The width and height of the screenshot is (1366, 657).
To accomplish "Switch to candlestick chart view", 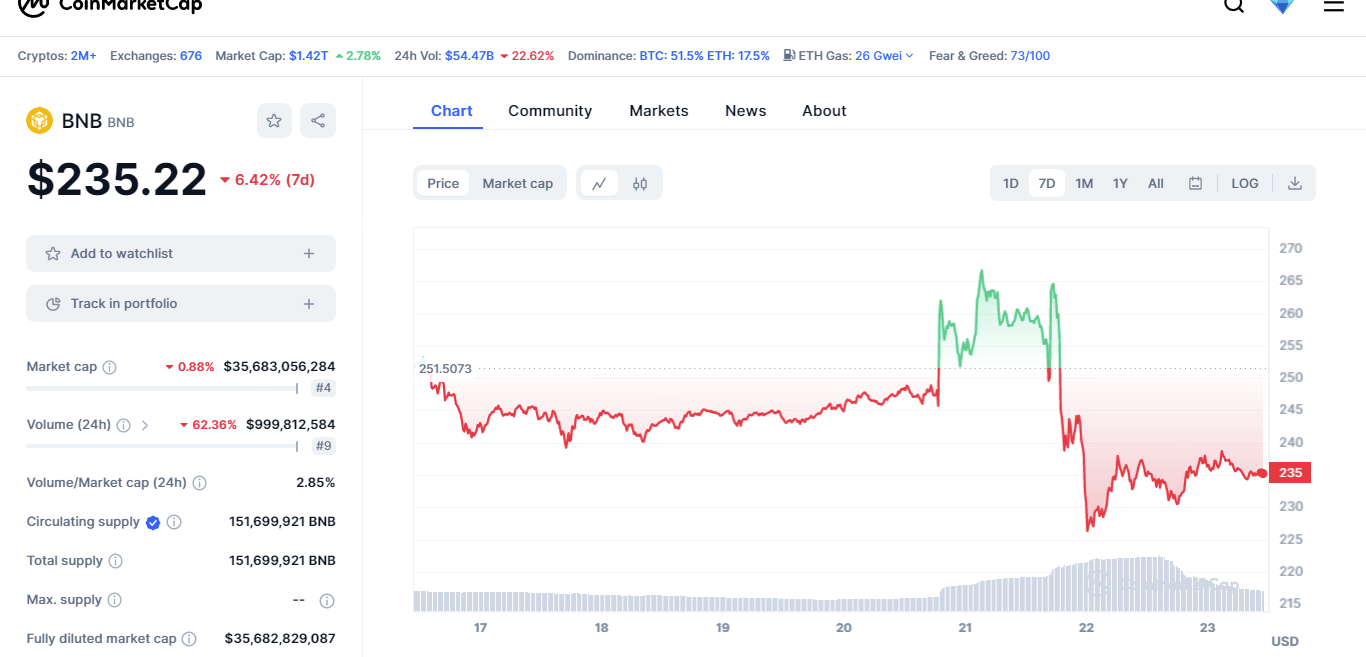I will point(640,183).
